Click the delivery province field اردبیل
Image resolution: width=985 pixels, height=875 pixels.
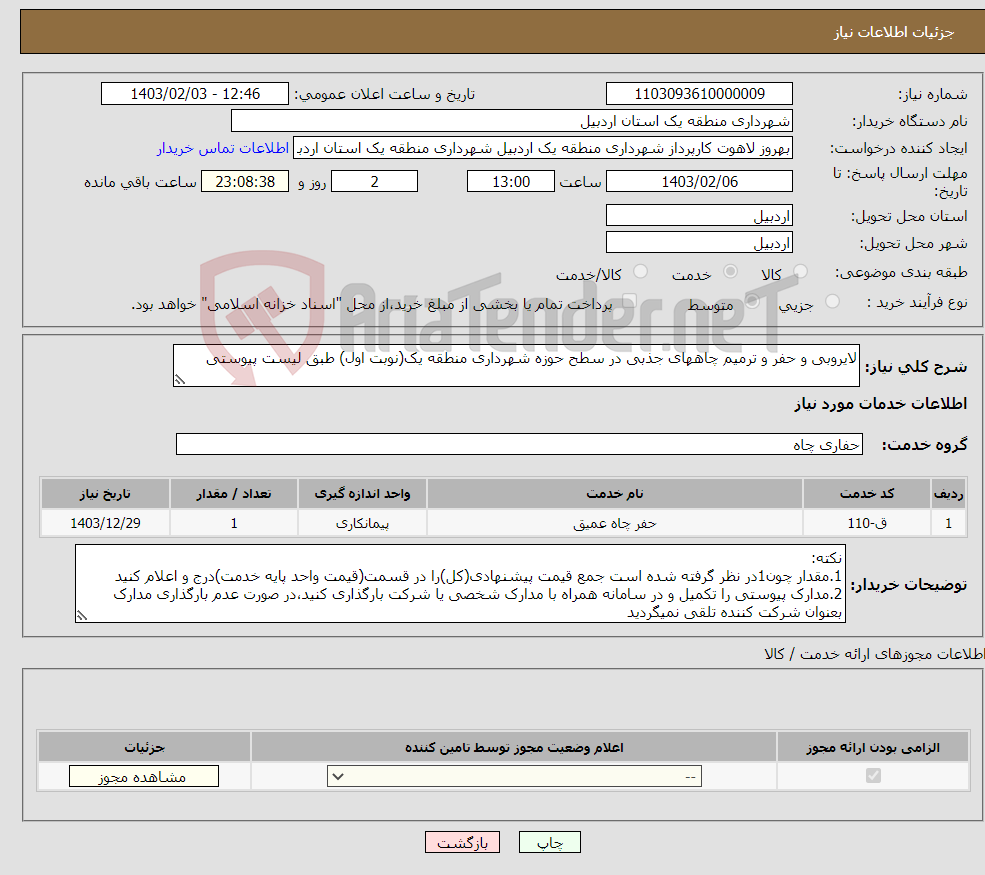(699, 215)
